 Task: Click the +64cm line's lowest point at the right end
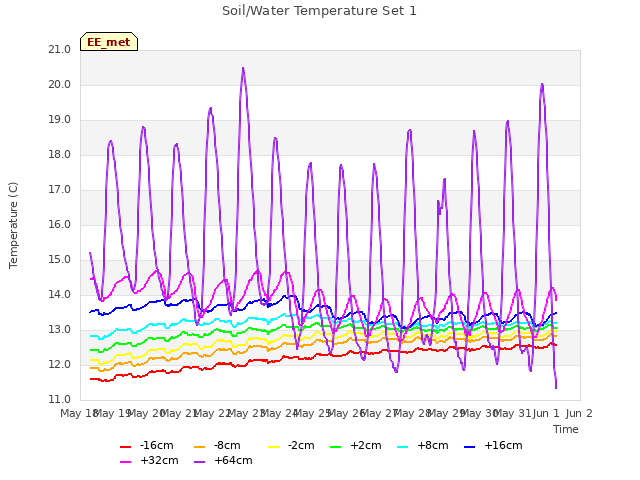click(x=556, y=387)
